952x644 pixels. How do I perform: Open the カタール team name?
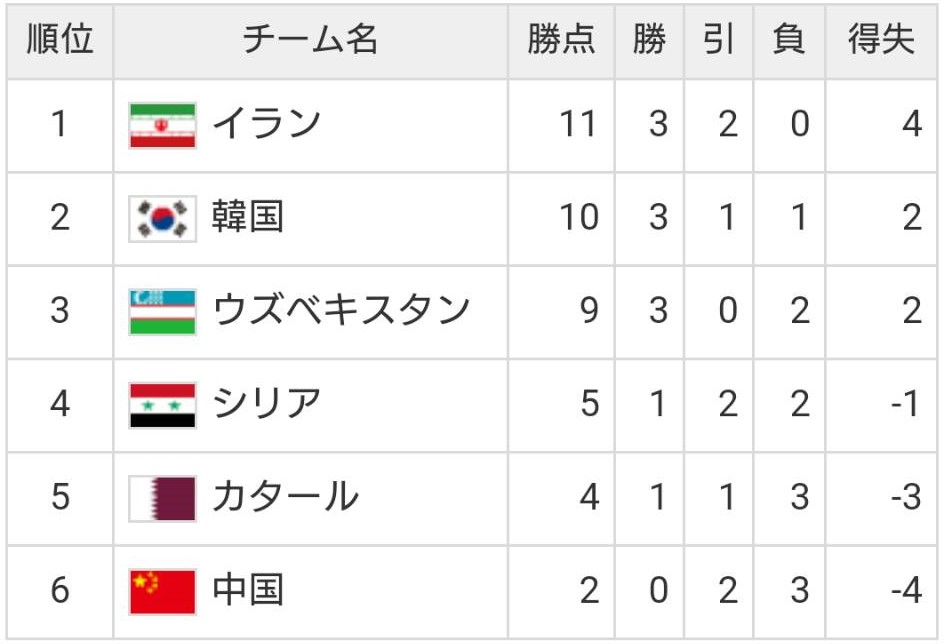(x=285, y=497)
